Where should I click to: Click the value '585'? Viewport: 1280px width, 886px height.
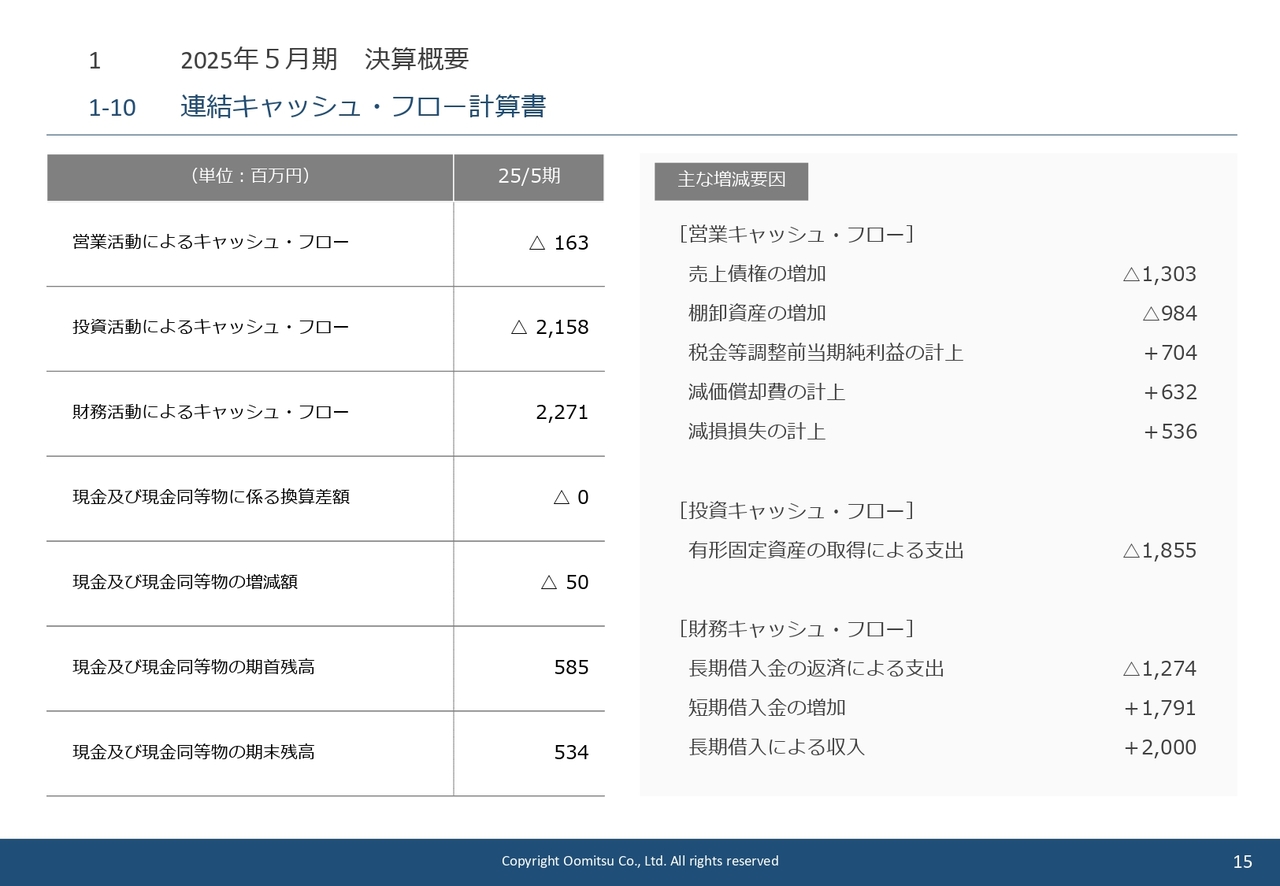pyautogui.click(x=572, y=667)
